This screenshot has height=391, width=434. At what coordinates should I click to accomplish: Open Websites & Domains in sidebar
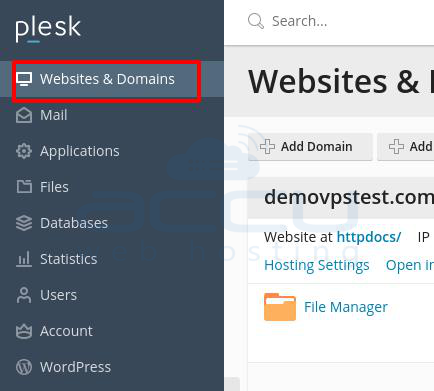112,79
